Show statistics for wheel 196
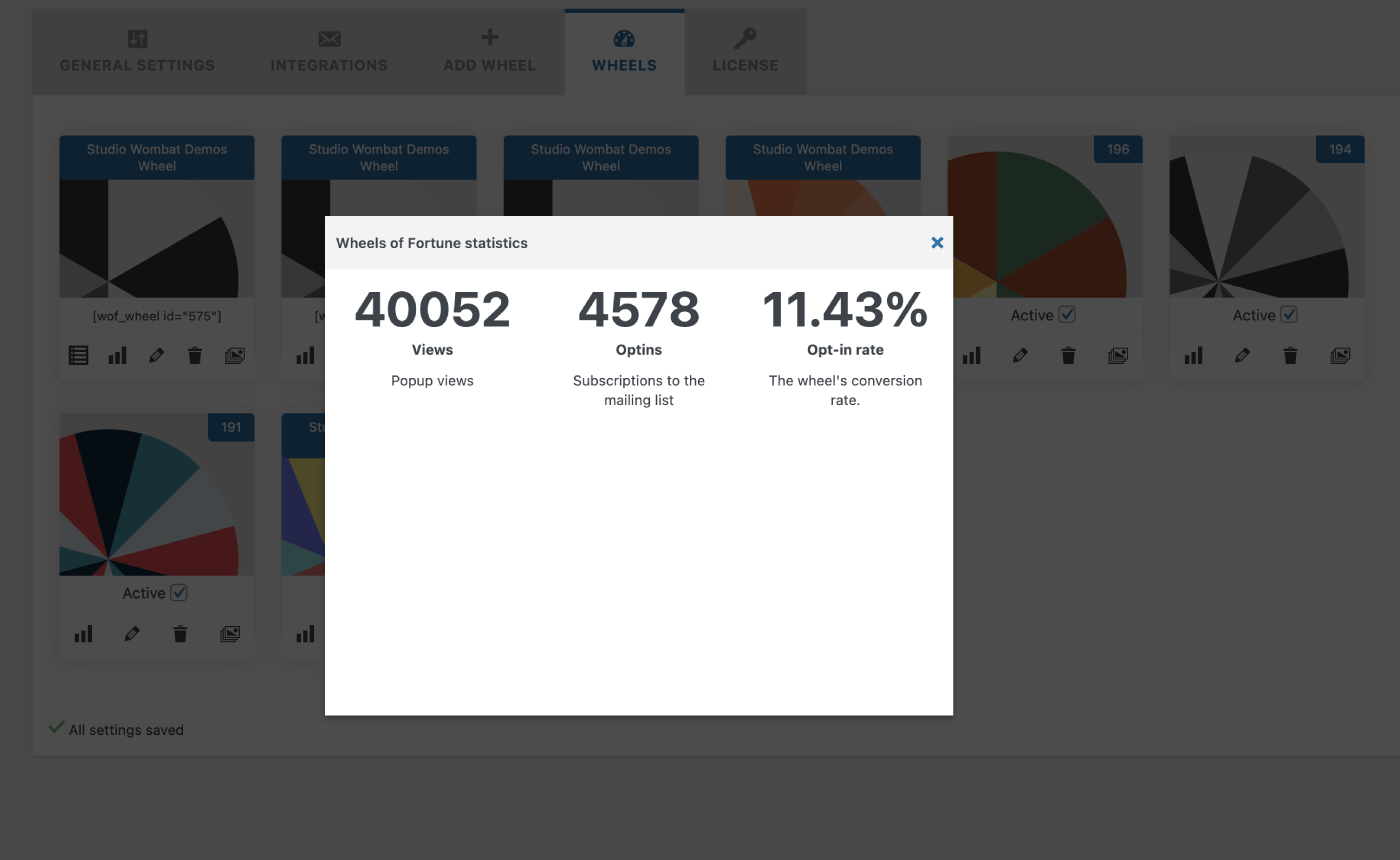 point(972,355)
